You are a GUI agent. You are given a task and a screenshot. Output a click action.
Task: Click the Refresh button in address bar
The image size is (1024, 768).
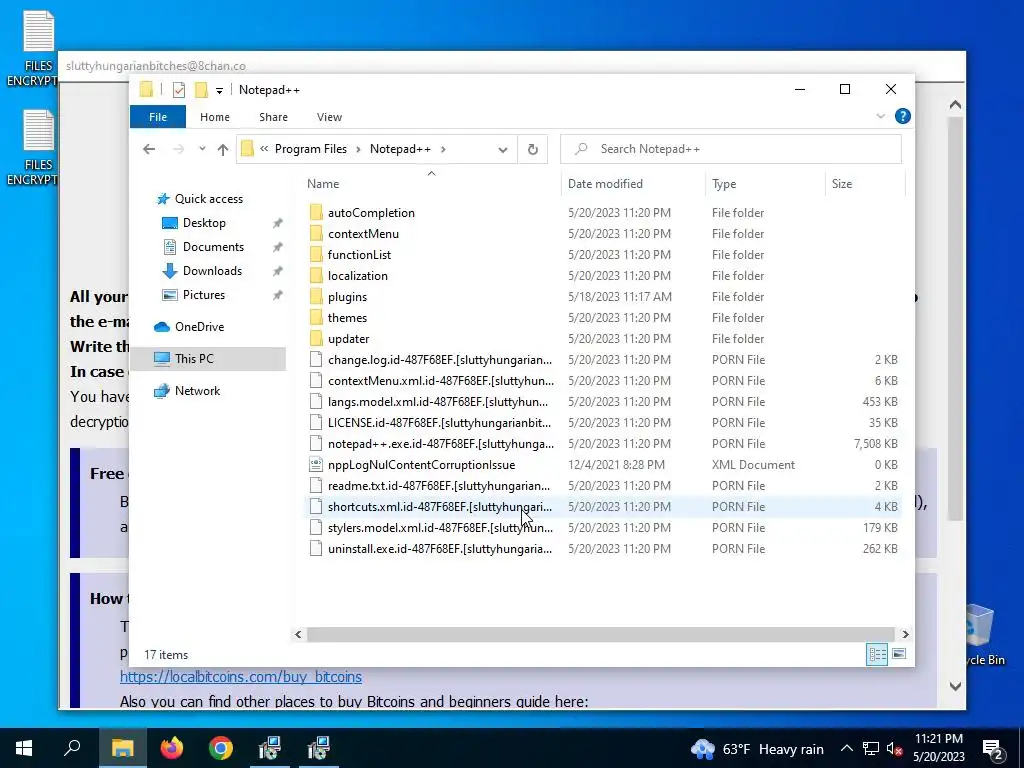click(x=533, y=150)
